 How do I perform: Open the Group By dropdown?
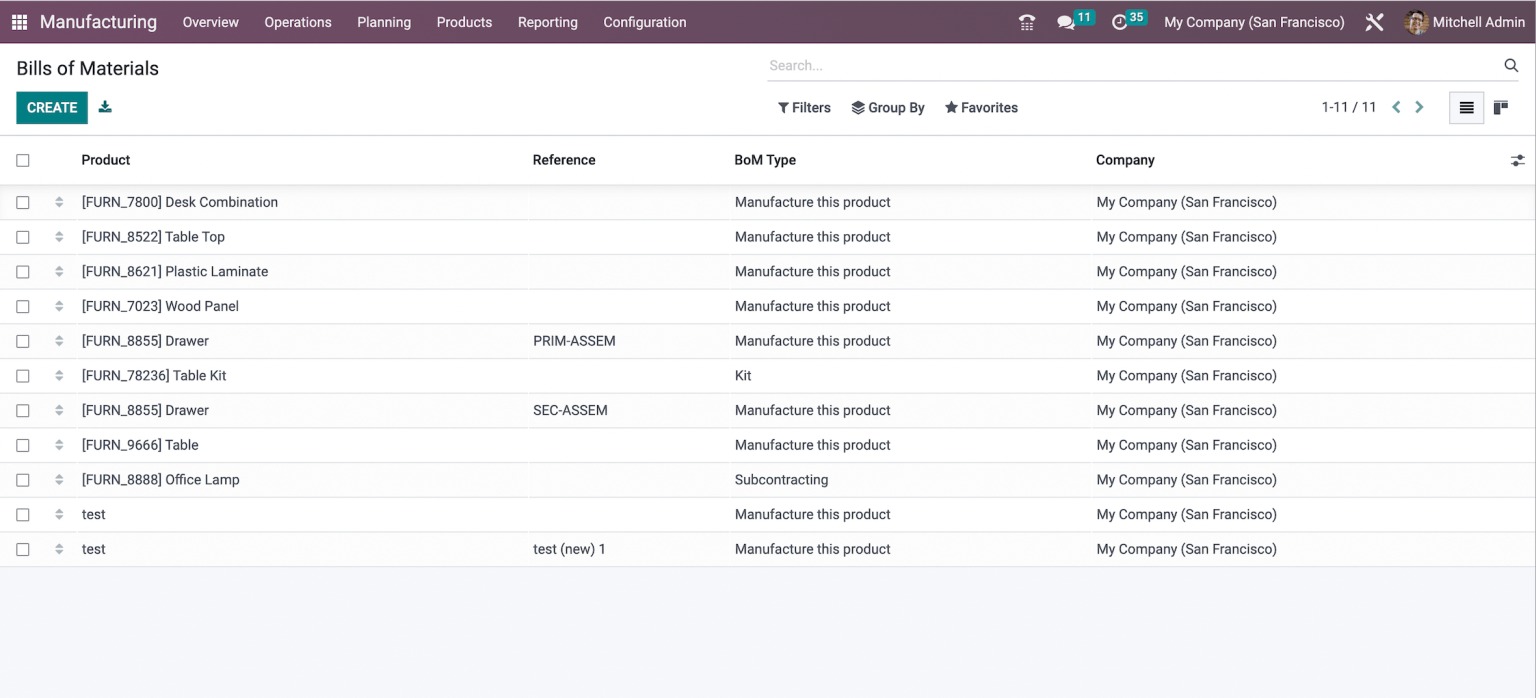[887, 108]
